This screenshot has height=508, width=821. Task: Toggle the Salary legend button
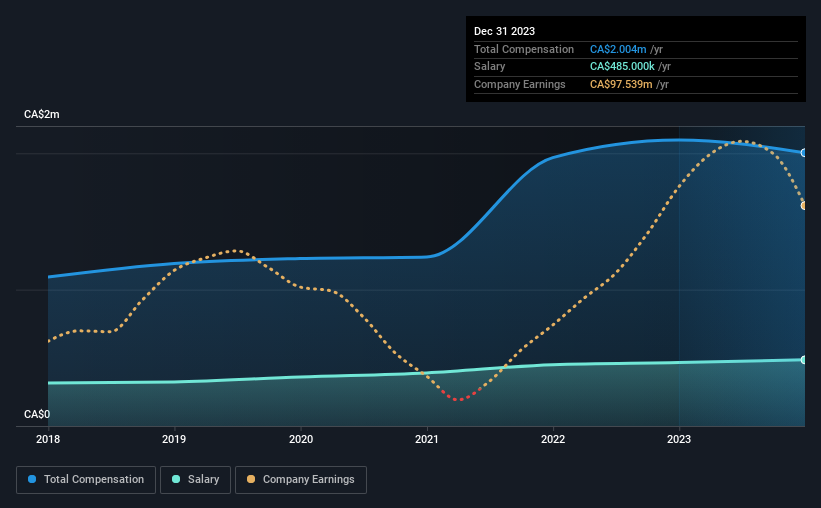(195, 480)
